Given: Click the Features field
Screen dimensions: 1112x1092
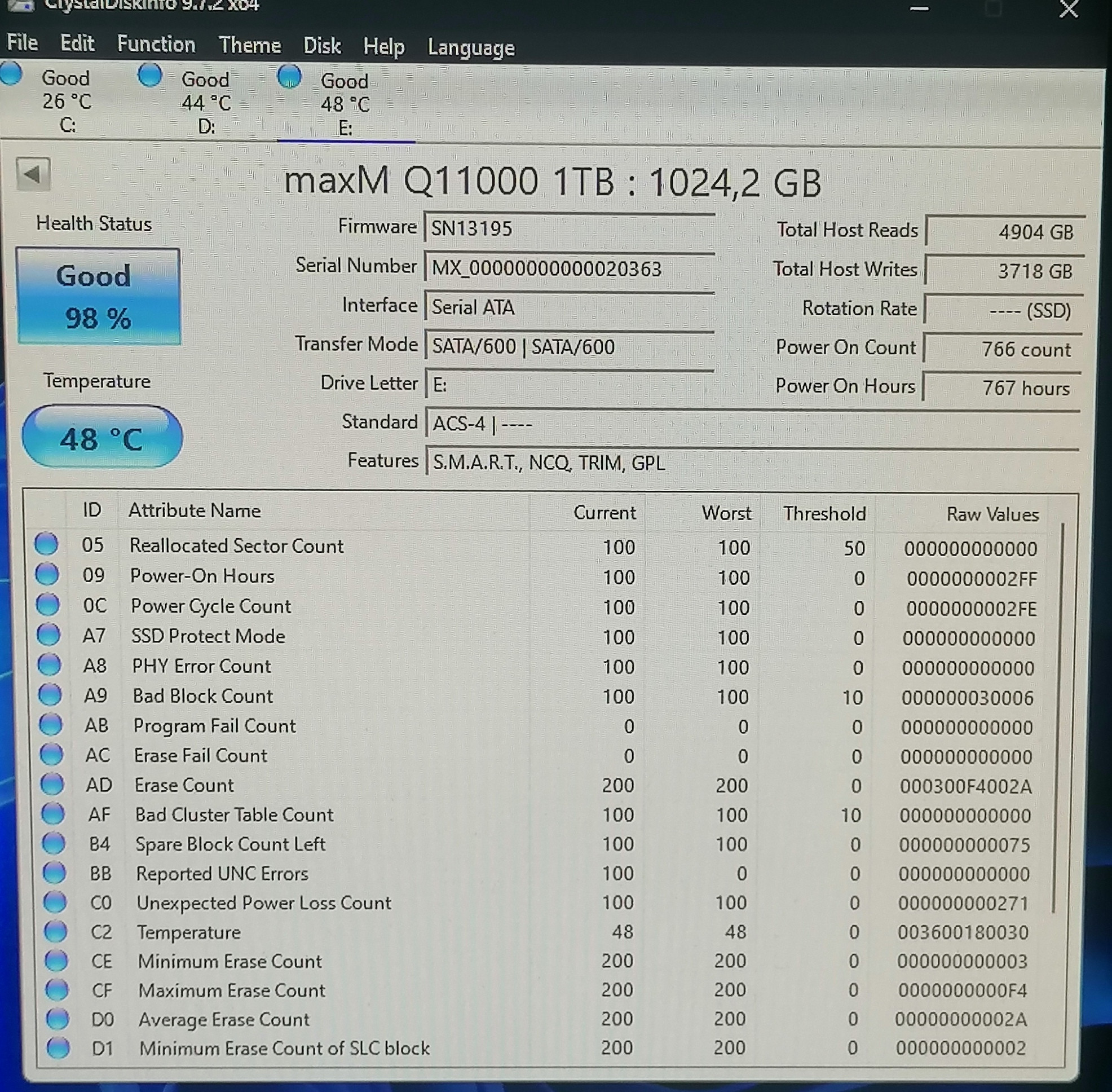Looking at the screenshot, I should (x=752, y=463).
